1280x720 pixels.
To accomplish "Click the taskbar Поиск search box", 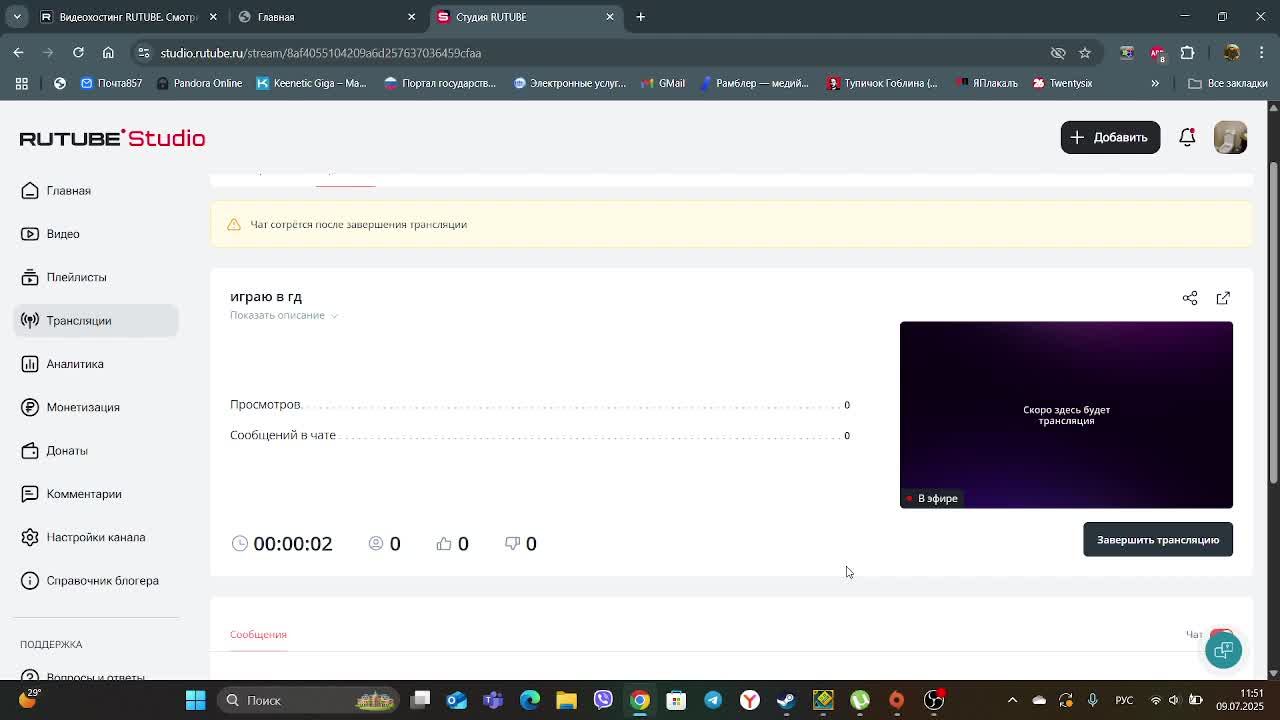I will tap(309, 700).
